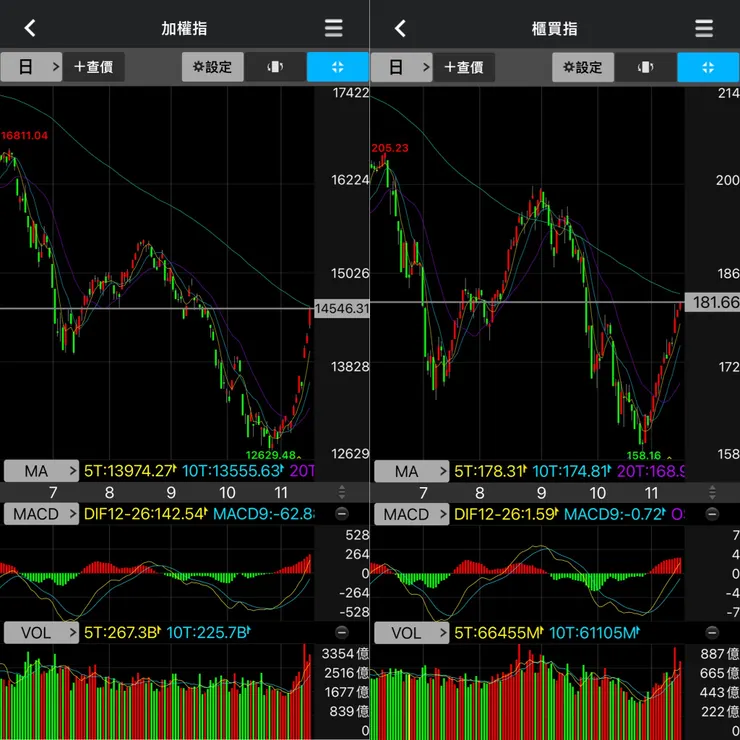This screenshot has width=740, height=740.
Task: Switch MACD indicator on 加權指 chart
Action: point(42,514)
